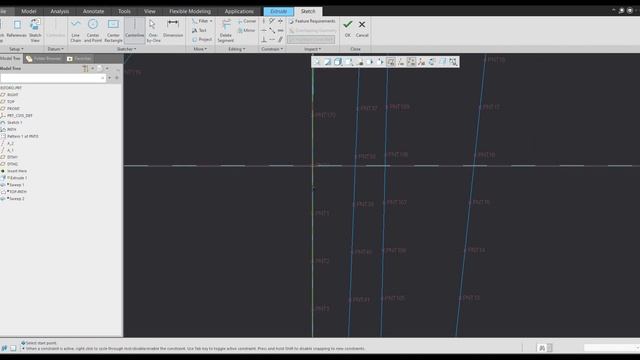This screenshot has height=360, width=640.
Task: Pick the Dimension tool
Action: (173, 29)
